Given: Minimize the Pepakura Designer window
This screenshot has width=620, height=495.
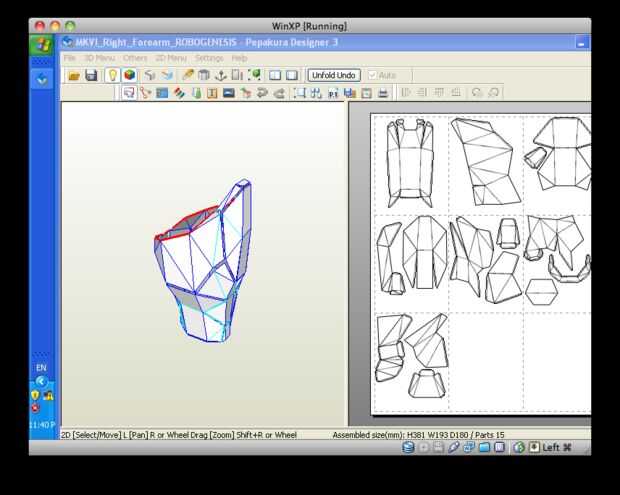Looking at the screenshot, I should tap(581, 43).
